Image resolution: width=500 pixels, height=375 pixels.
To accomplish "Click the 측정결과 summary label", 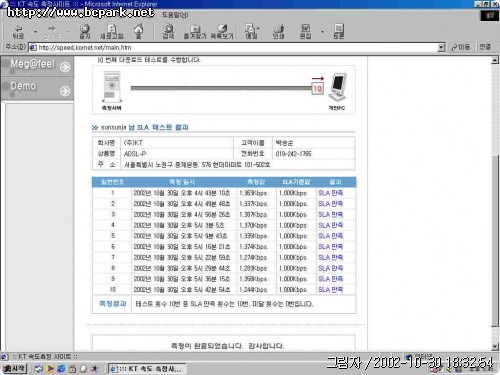I will point(113,303).
